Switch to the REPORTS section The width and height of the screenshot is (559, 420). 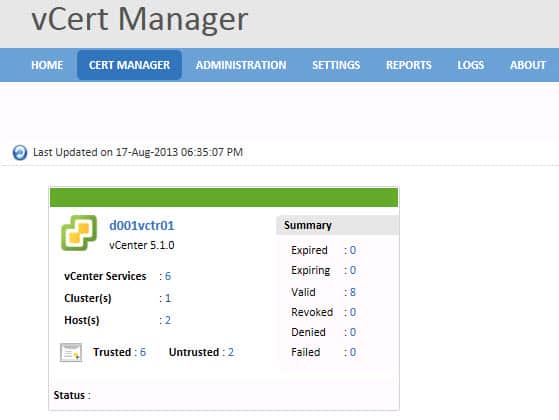coord(409,65)
